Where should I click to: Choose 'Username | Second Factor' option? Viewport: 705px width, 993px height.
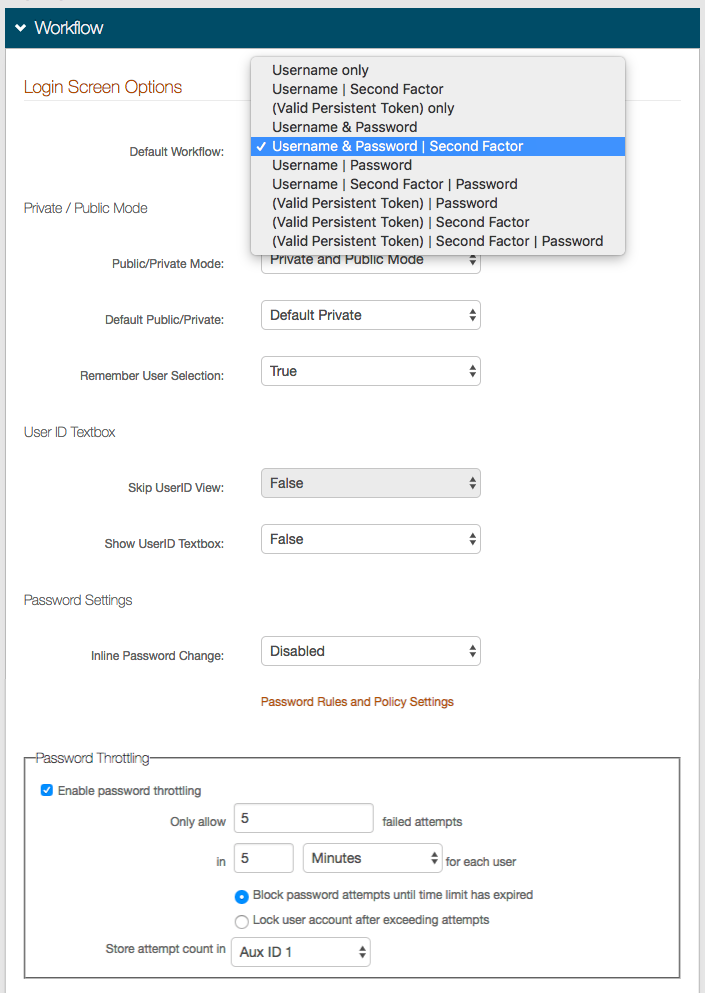(357, 89)
